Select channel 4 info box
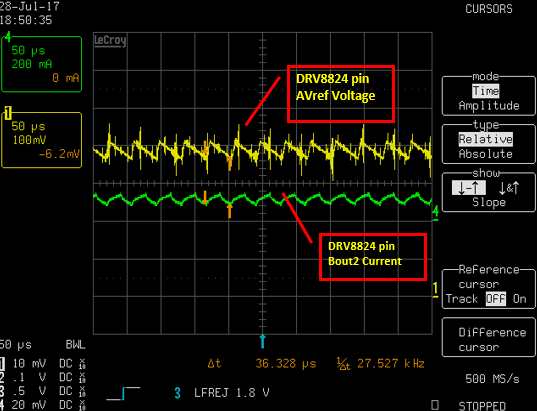 point(41,64)
